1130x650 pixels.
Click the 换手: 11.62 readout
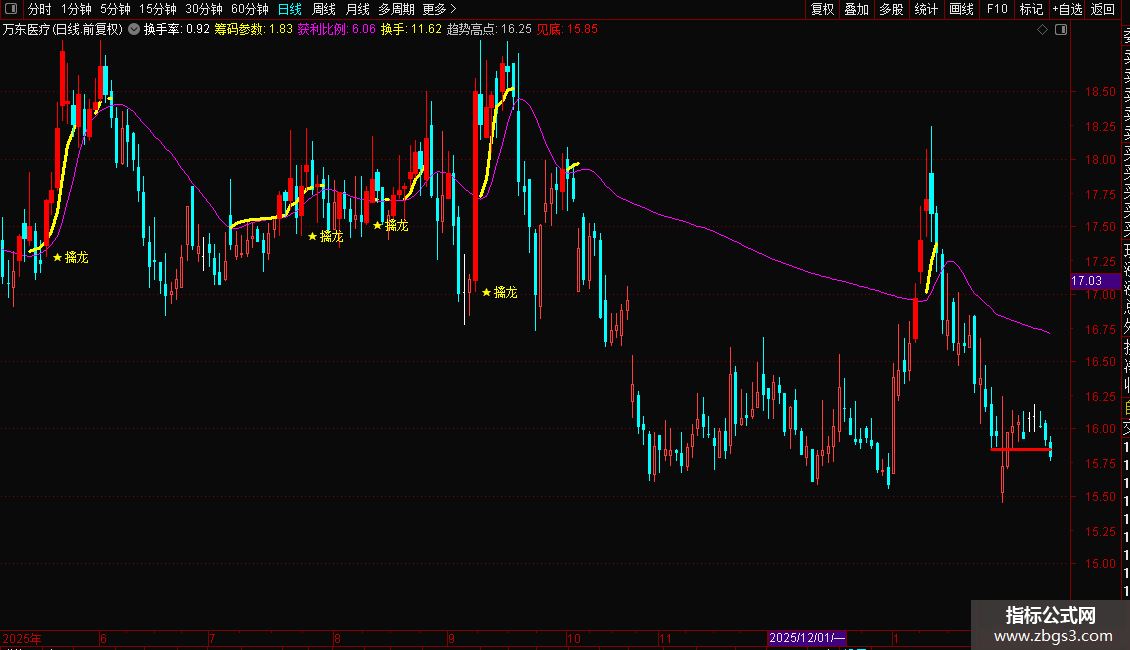tap(411, 30)
